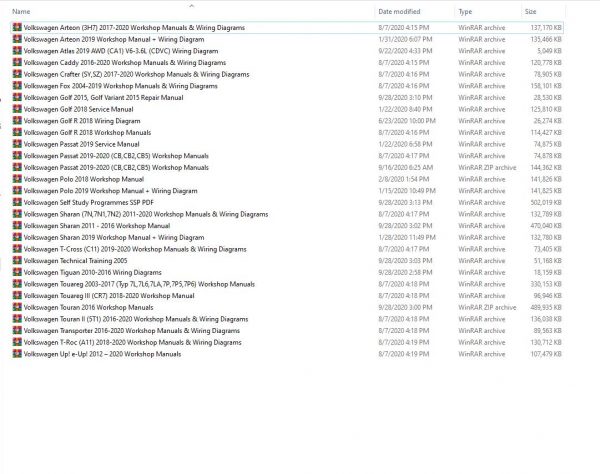Viewport: 600px width, 474px height.
Task: Click the archive icon of Golf 2018 Service Manual
Action: pos(17,109)
